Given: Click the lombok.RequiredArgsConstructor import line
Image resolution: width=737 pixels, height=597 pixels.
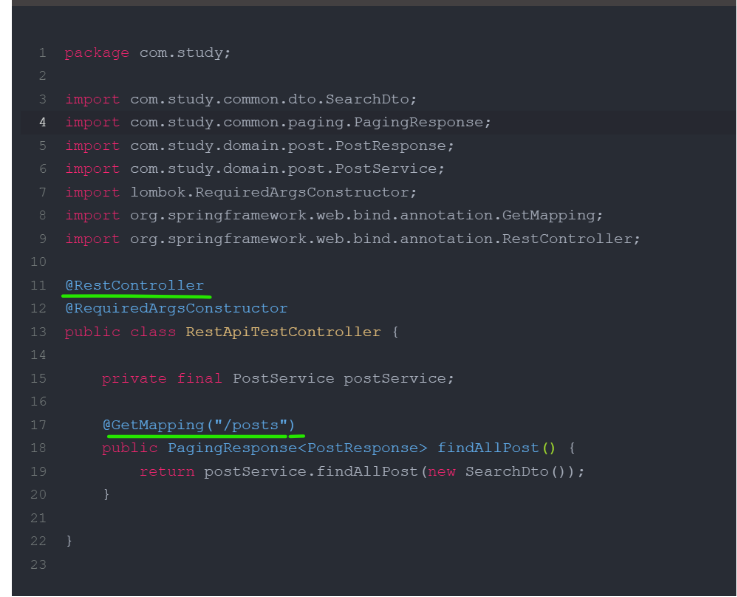Looking at the screenshot, I should [x=241, y=192].
